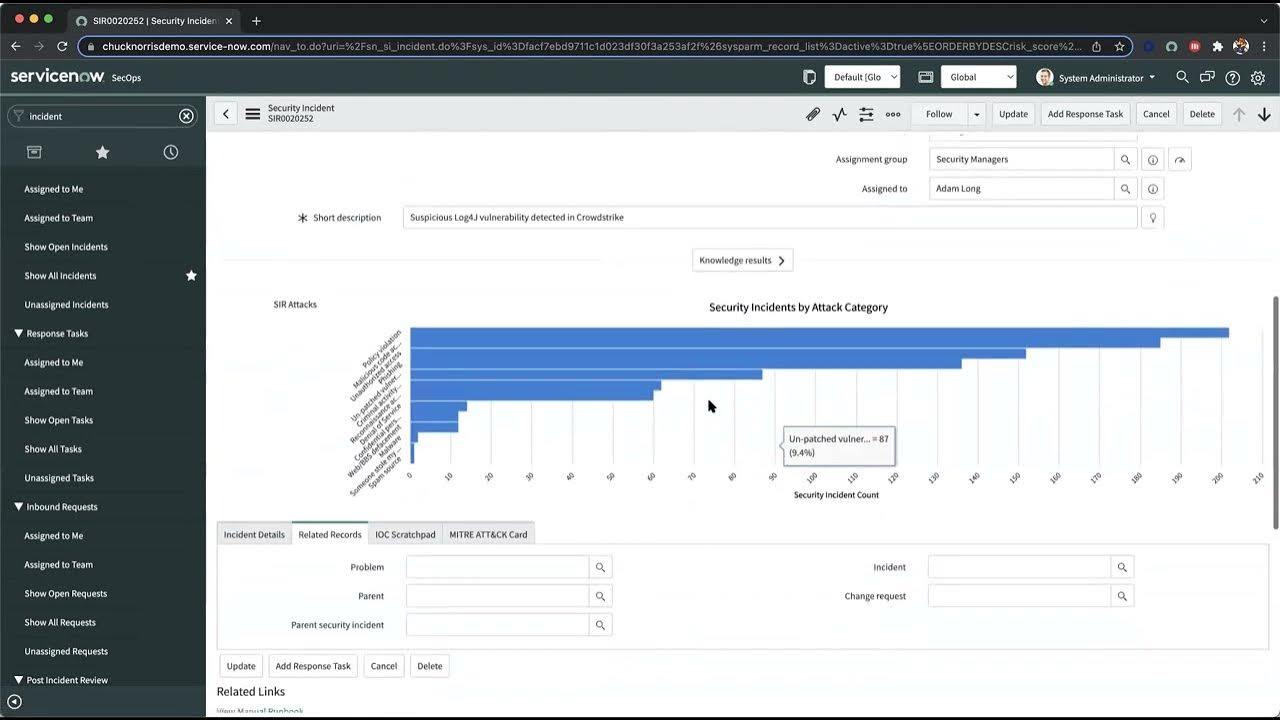Open System Administrator user menu
Image resolution: width=1280 pixels, height=720 pixels.
point(1096,77)
